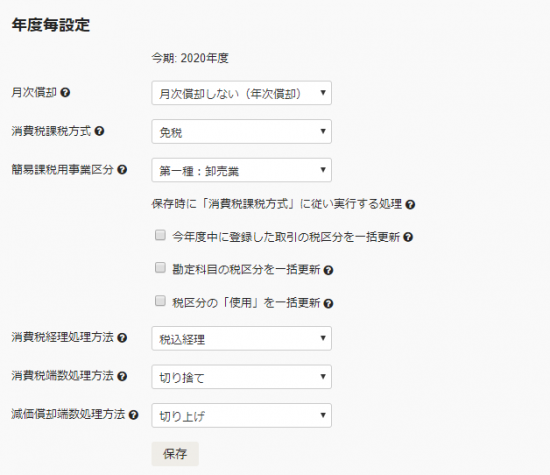Viewport: 550px width, 475px height.
Task: Open help icon for 勘定科目の税区分を一括更新
Action: pyautogui.click(x=328, y=270)
